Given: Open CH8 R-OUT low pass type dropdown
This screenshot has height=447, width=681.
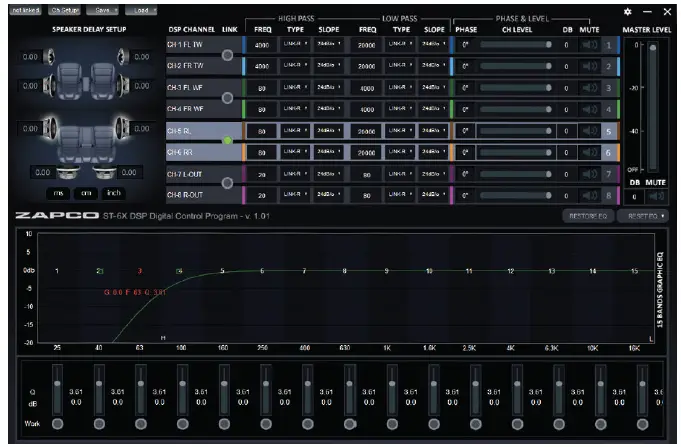Looking at the screenshot, I should [400, 195].
